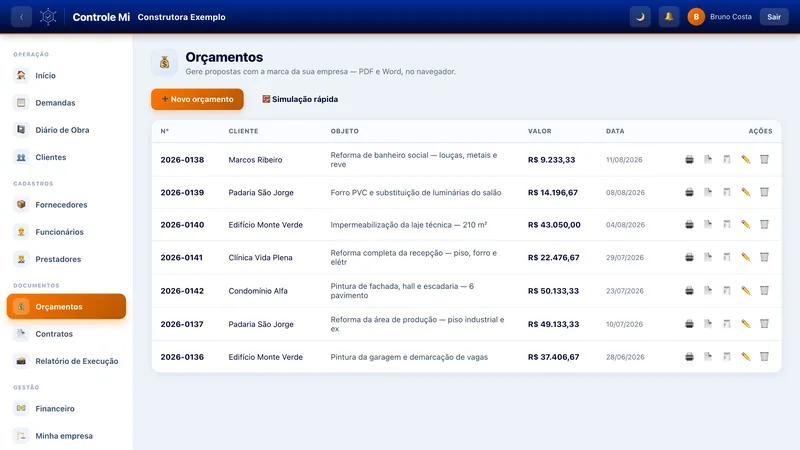Open Funcionários in the sidebar

click(x=66, y=232)
